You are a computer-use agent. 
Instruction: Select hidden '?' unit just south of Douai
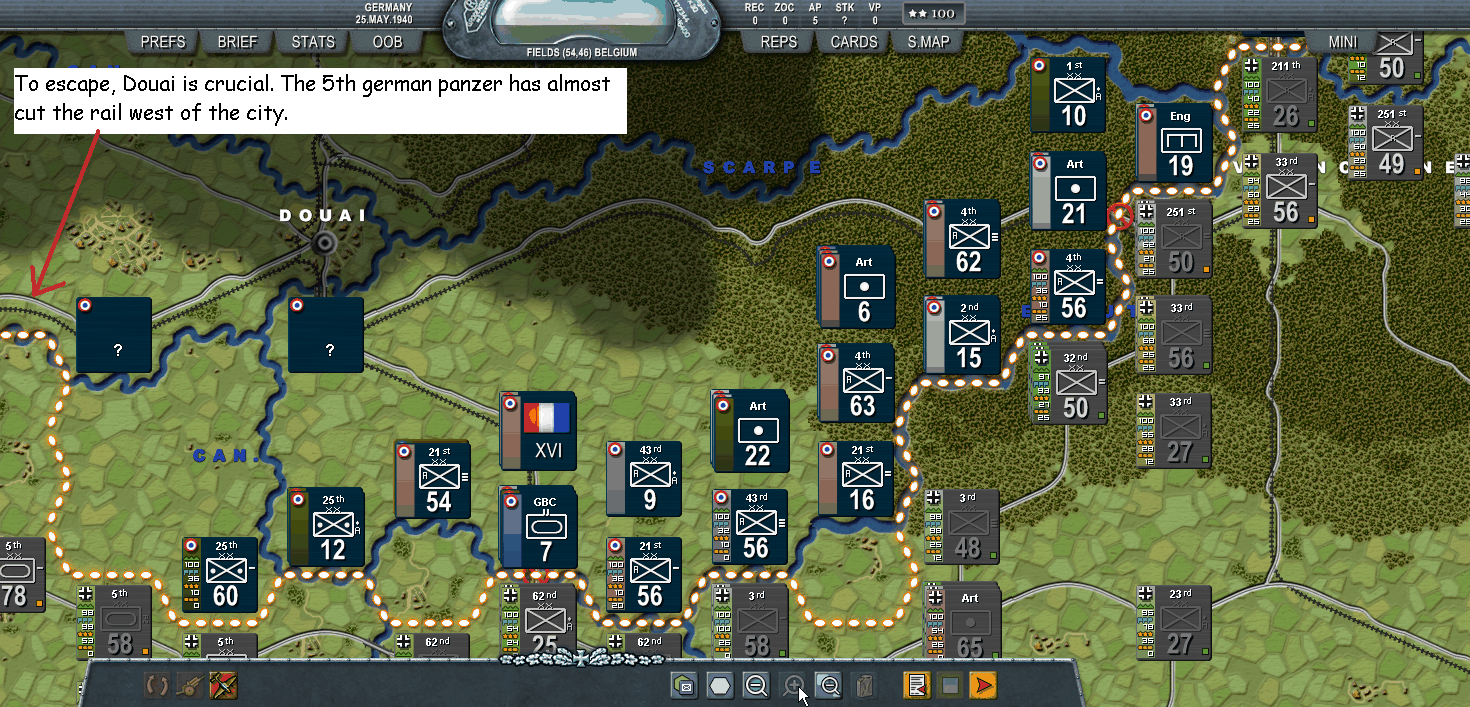click(x=326, y=335)
